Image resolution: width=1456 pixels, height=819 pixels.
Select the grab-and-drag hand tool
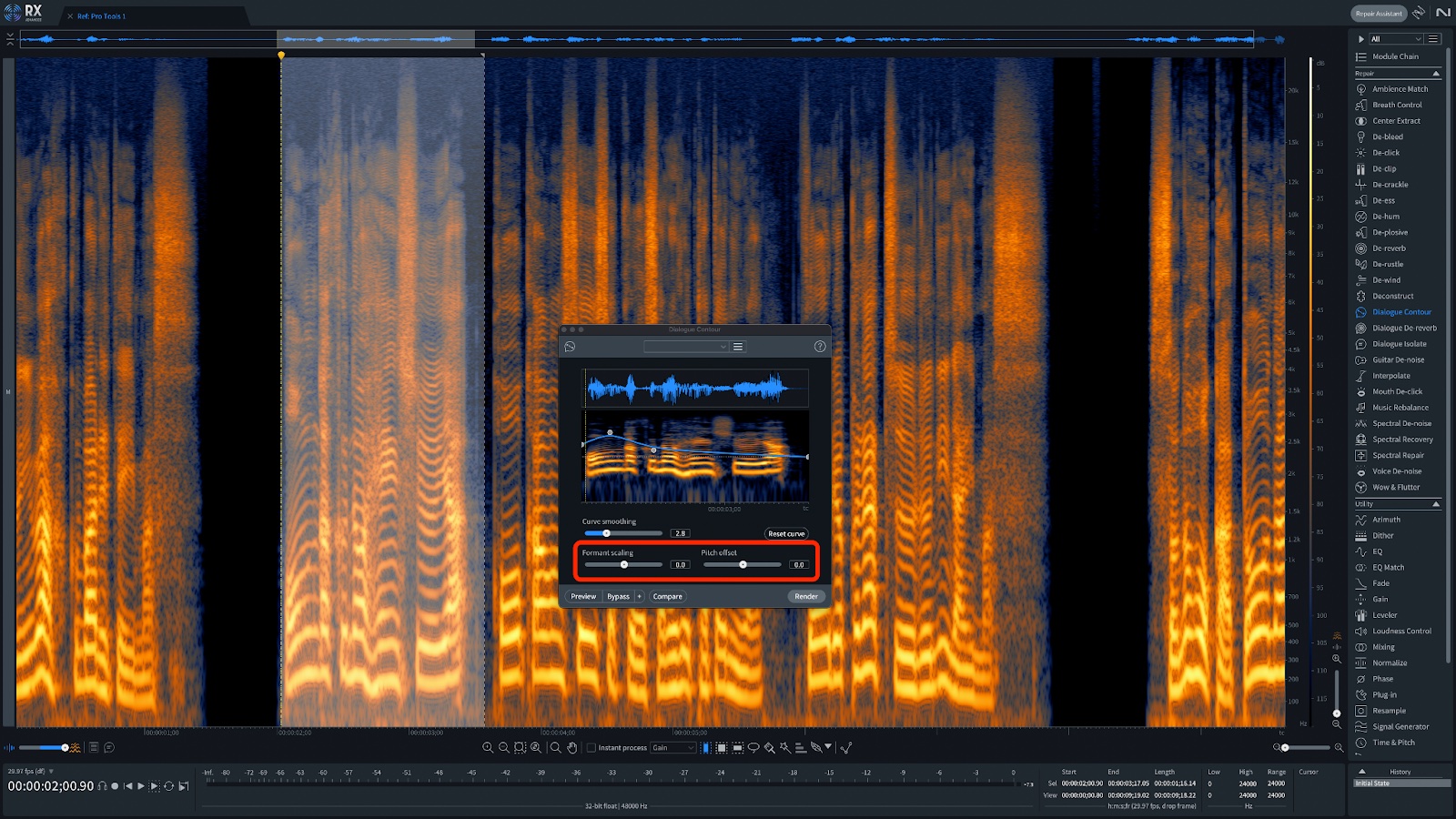(572, 748)
